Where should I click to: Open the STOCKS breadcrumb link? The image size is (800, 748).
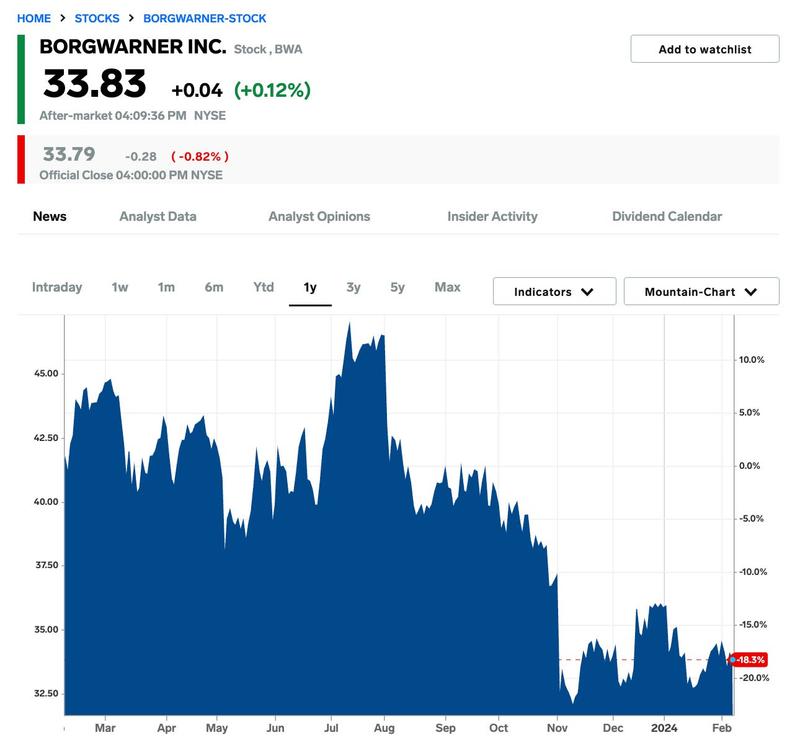tap(97, 18)
